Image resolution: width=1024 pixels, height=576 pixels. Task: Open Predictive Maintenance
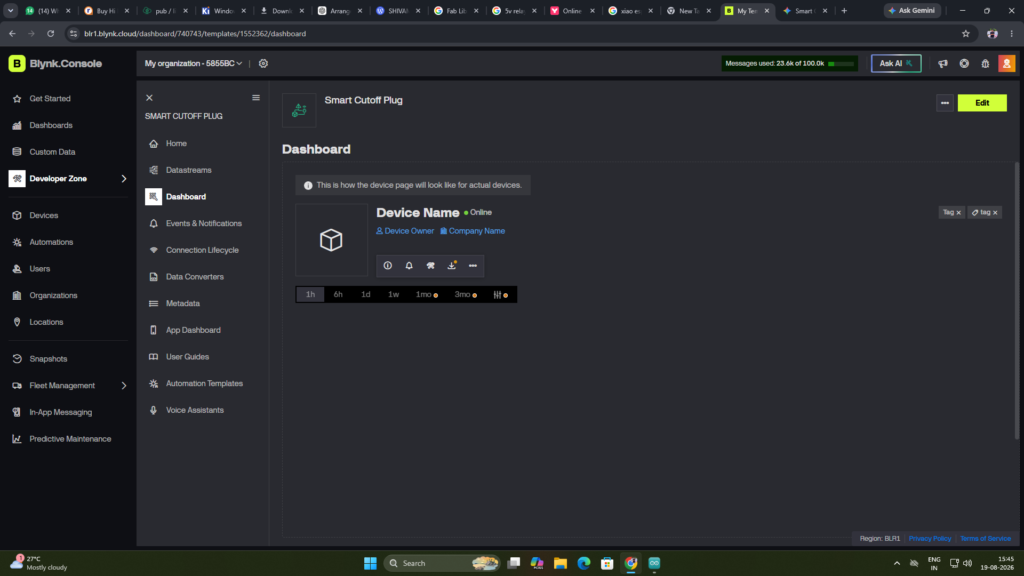tap(70, 440)
